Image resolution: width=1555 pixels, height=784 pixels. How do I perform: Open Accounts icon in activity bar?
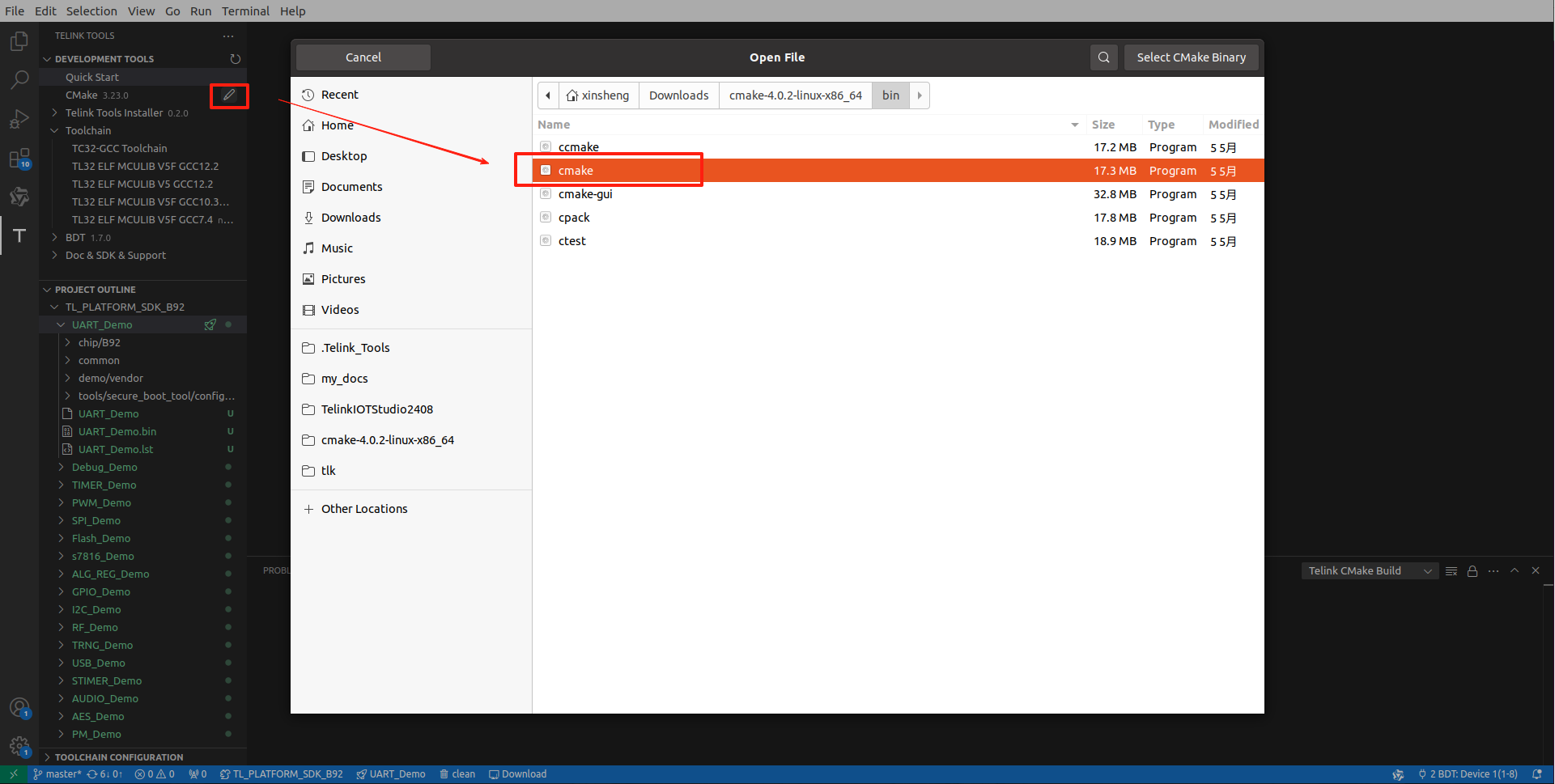coord(19,708)
